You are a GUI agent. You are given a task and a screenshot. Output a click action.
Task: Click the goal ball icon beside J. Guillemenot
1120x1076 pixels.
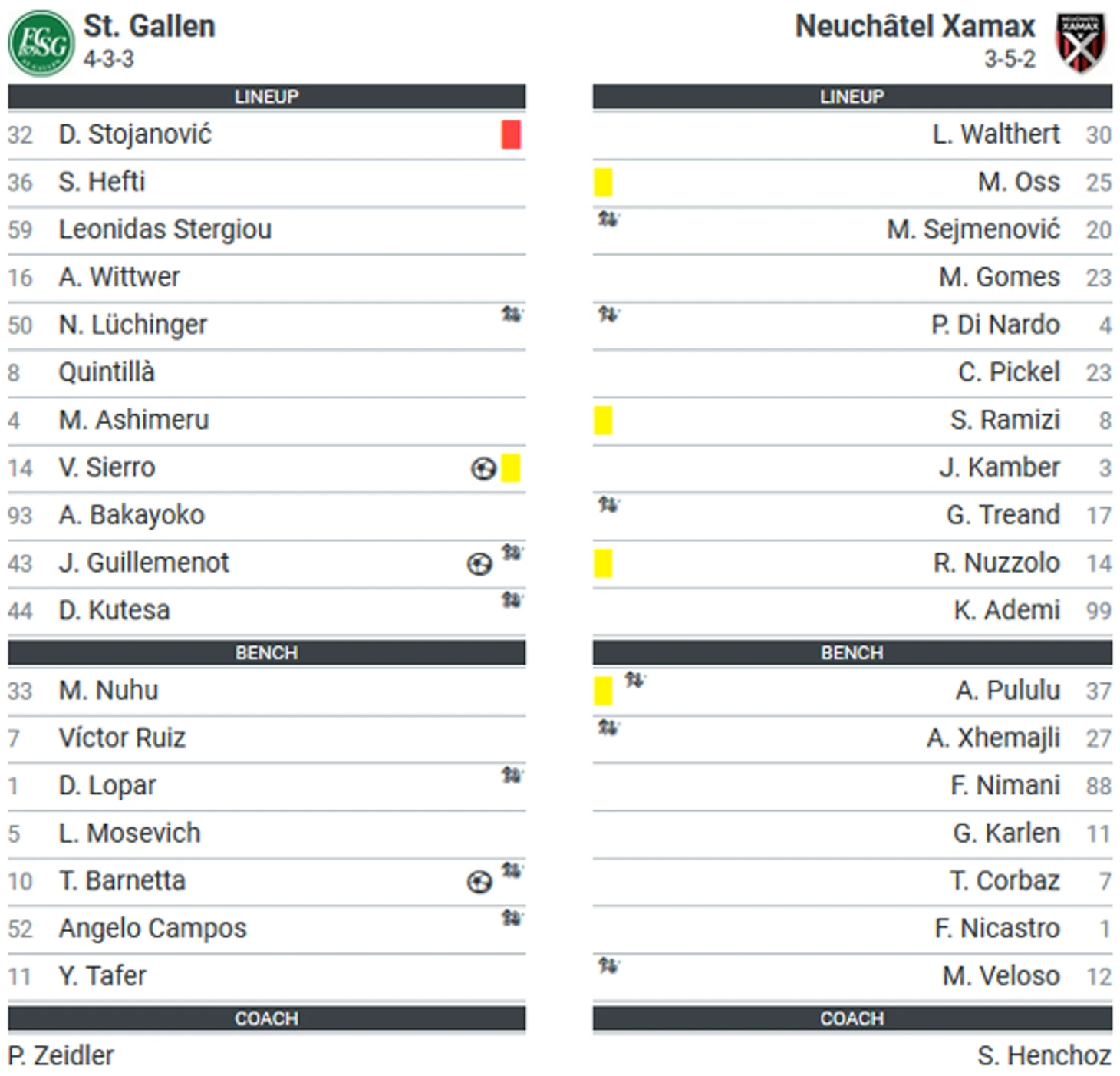[479, 564]
